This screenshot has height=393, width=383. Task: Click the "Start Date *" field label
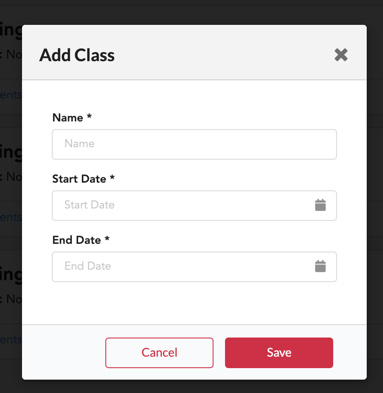(83, 179)
